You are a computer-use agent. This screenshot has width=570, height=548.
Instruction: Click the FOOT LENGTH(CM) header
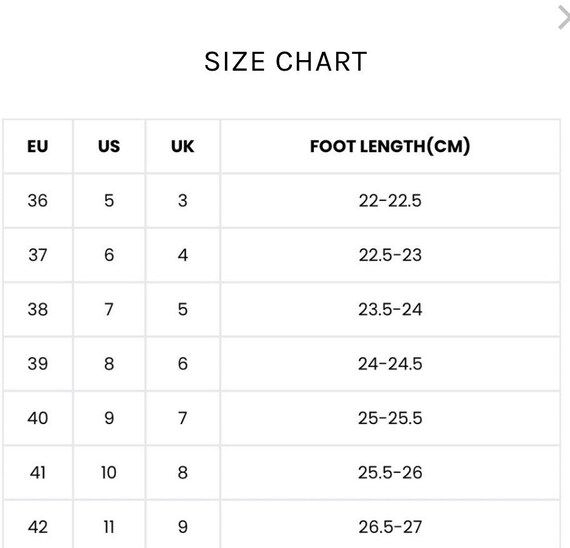click(390, 146)
